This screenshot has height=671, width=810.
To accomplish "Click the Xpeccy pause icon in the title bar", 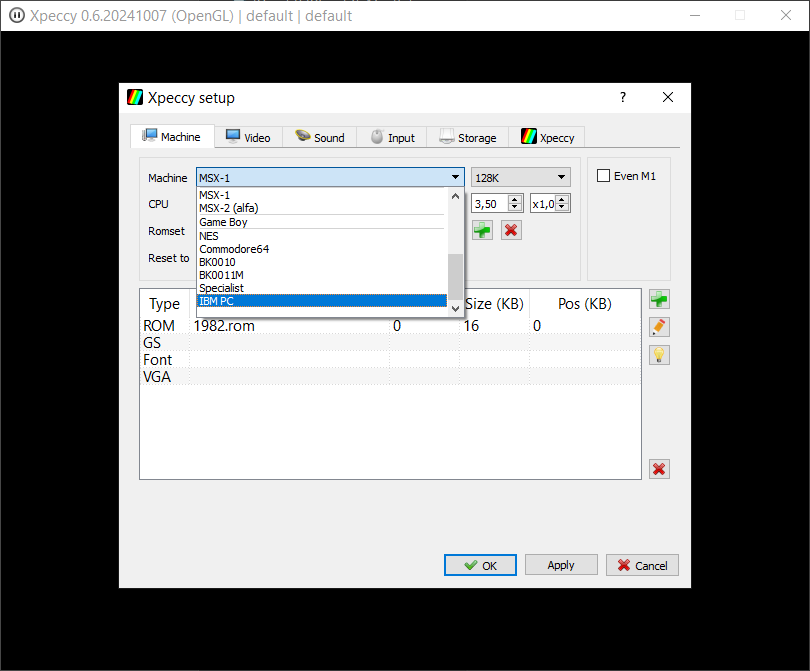I will [17, 15].
